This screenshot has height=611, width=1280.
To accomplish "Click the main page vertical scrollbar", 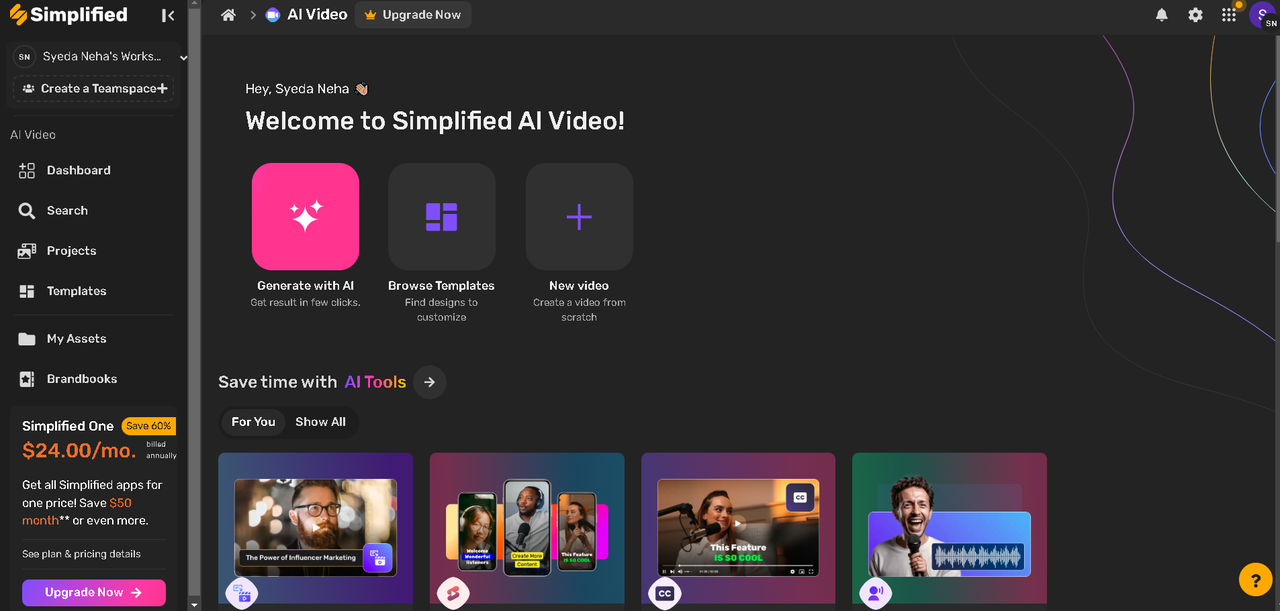I will [1276, 140].
